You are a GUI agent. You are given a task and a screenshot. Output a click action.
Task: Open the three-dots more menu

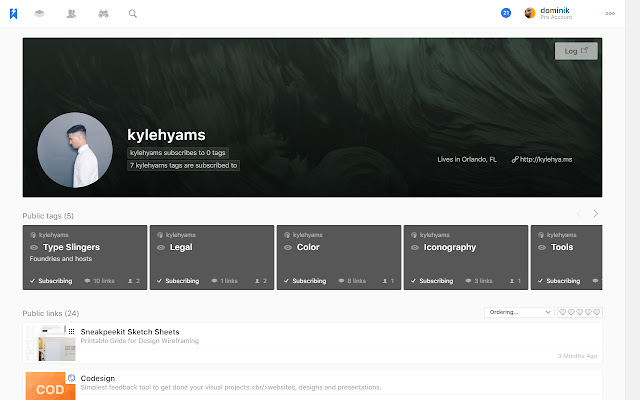pos(610,14)
